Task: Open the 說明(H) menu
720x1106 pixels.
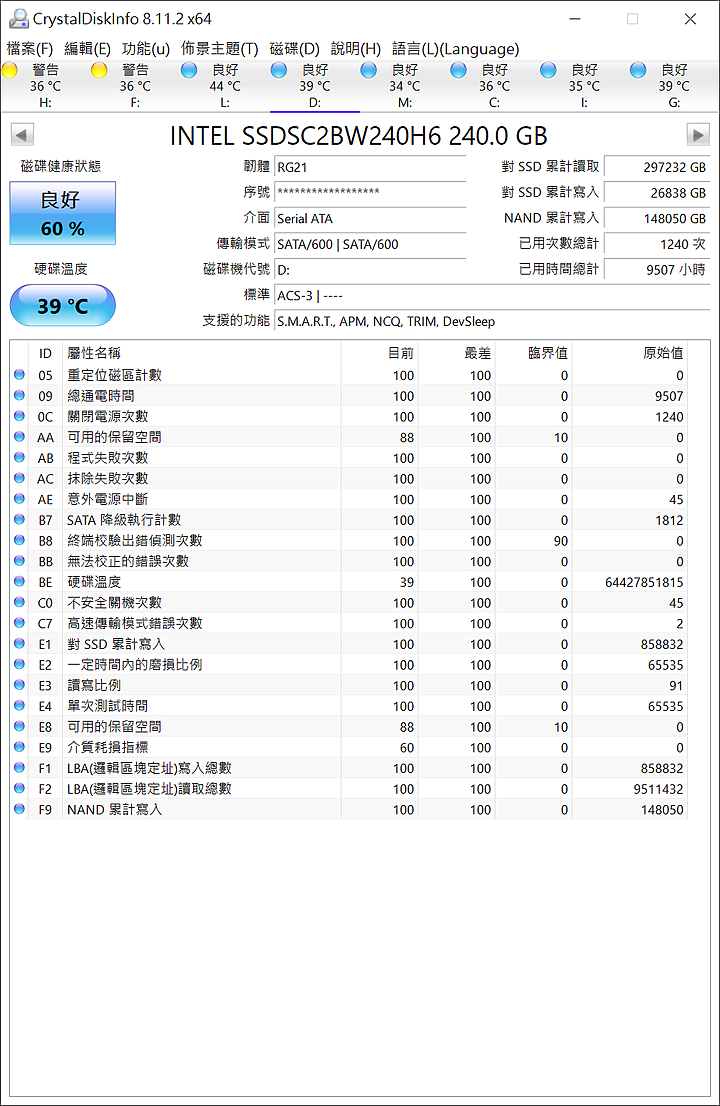Action: [355, 49]
